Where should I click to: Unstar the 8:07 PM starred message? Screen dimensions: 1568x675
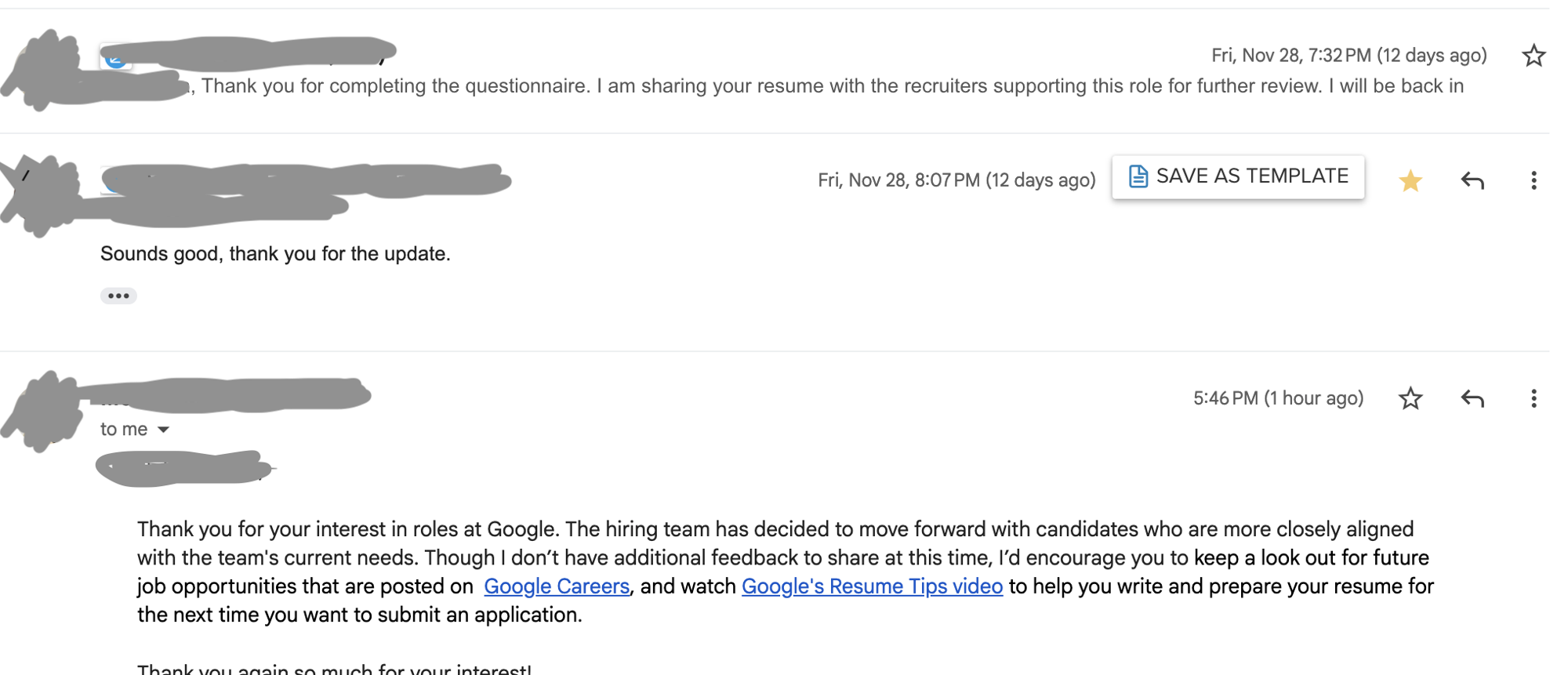point(1410,181)
